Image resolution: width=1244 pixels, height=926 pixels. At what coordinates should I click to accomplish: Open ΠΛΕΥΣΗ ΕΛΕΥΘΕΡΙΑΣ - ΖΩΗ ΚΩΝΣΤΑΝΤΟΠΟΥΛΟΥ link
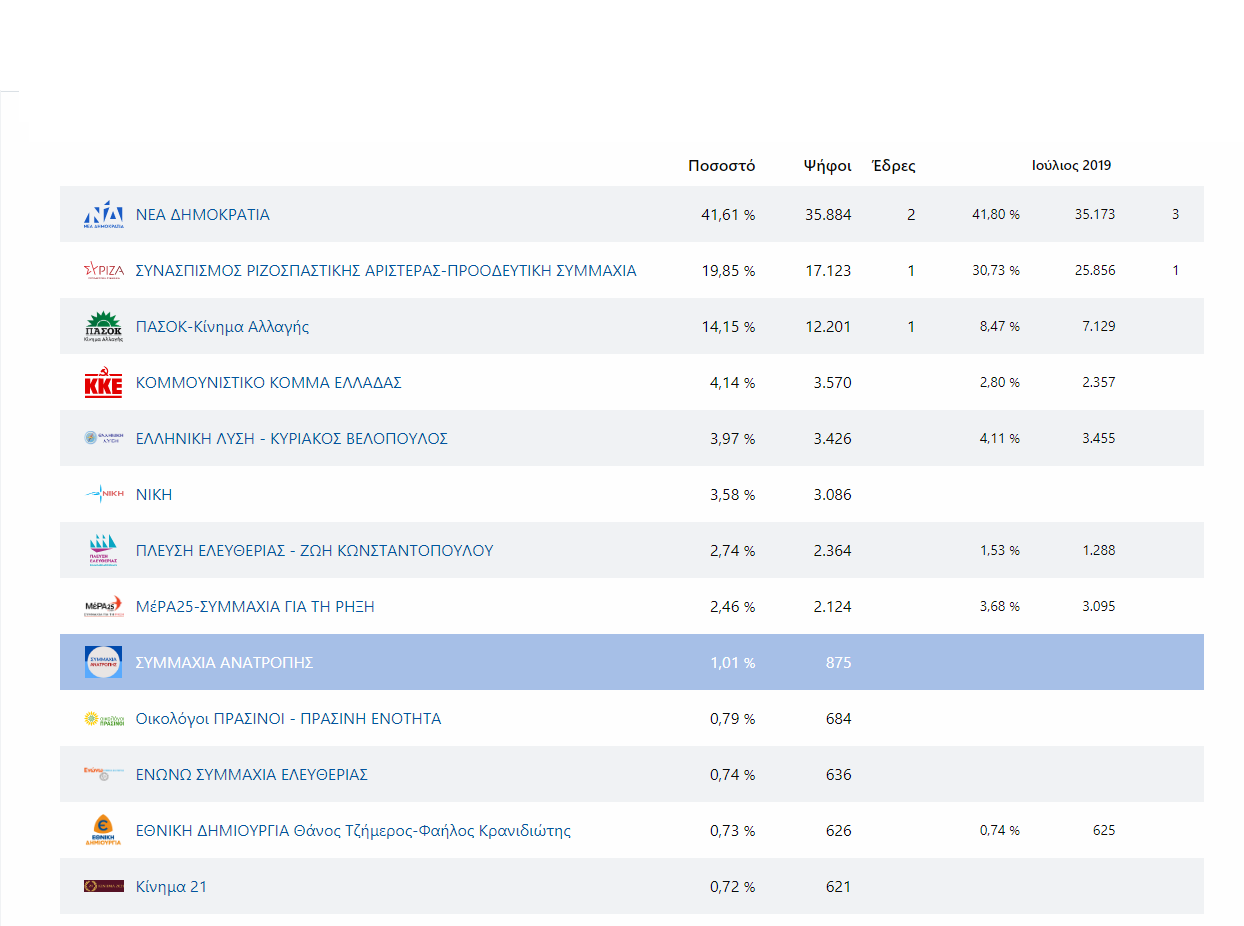pos(315,551)
